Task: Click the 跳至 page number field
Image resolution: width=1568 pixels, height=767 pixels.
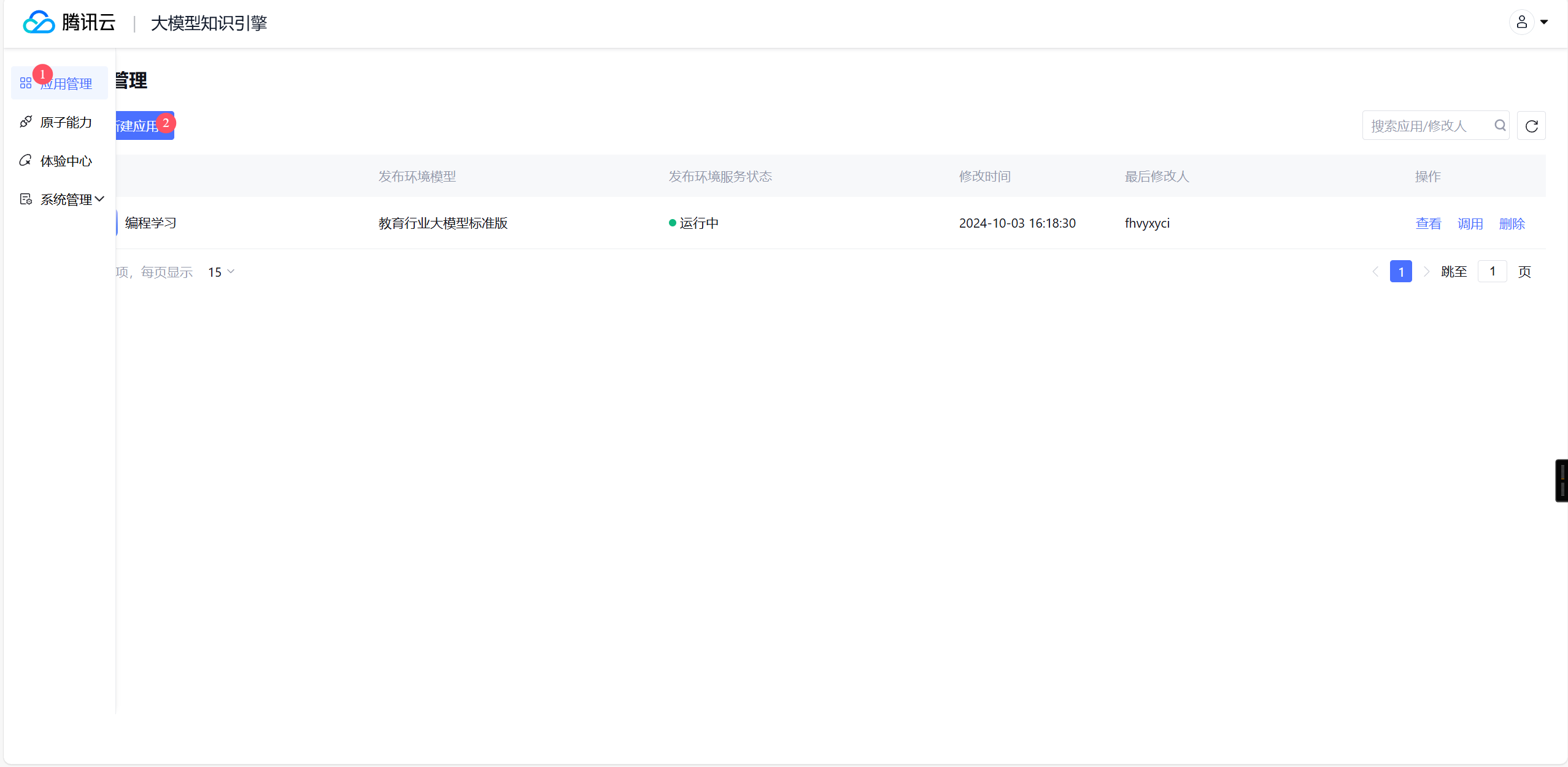Action: point(1492,271)
